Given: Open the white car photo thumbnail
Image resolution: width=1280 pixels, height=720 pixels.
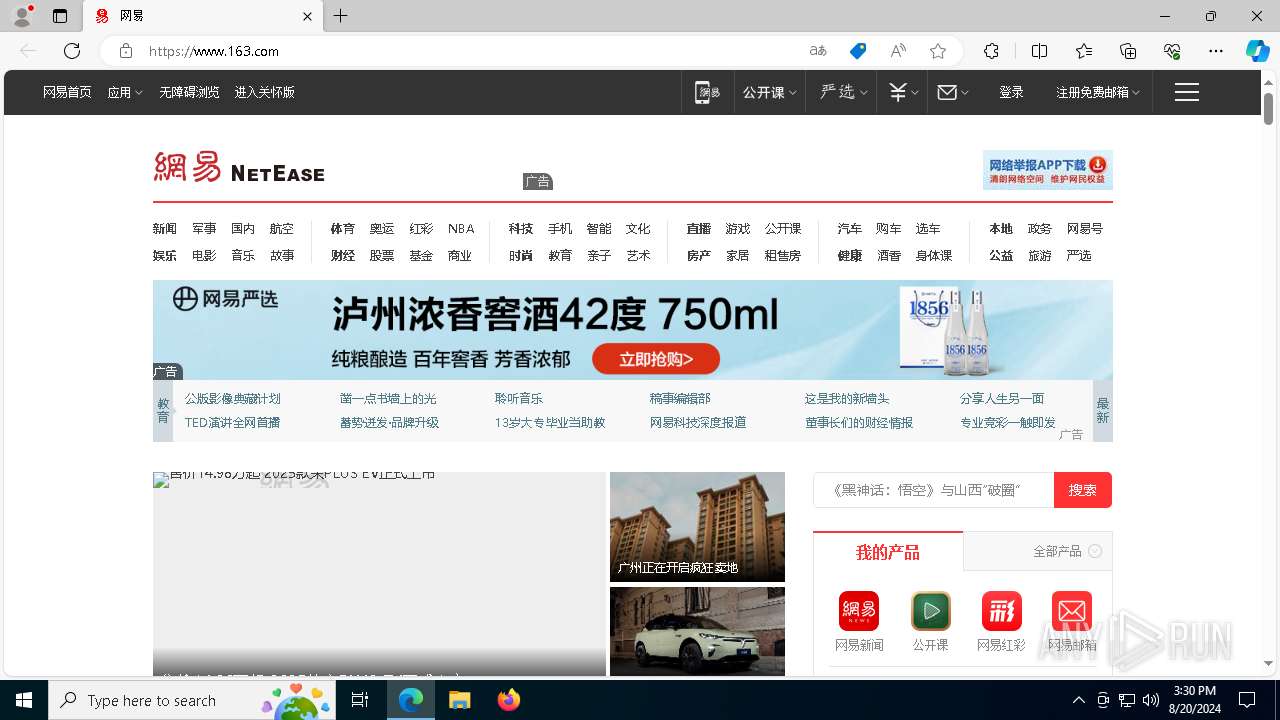Looking at the screenshot, I should pos(697,631).
